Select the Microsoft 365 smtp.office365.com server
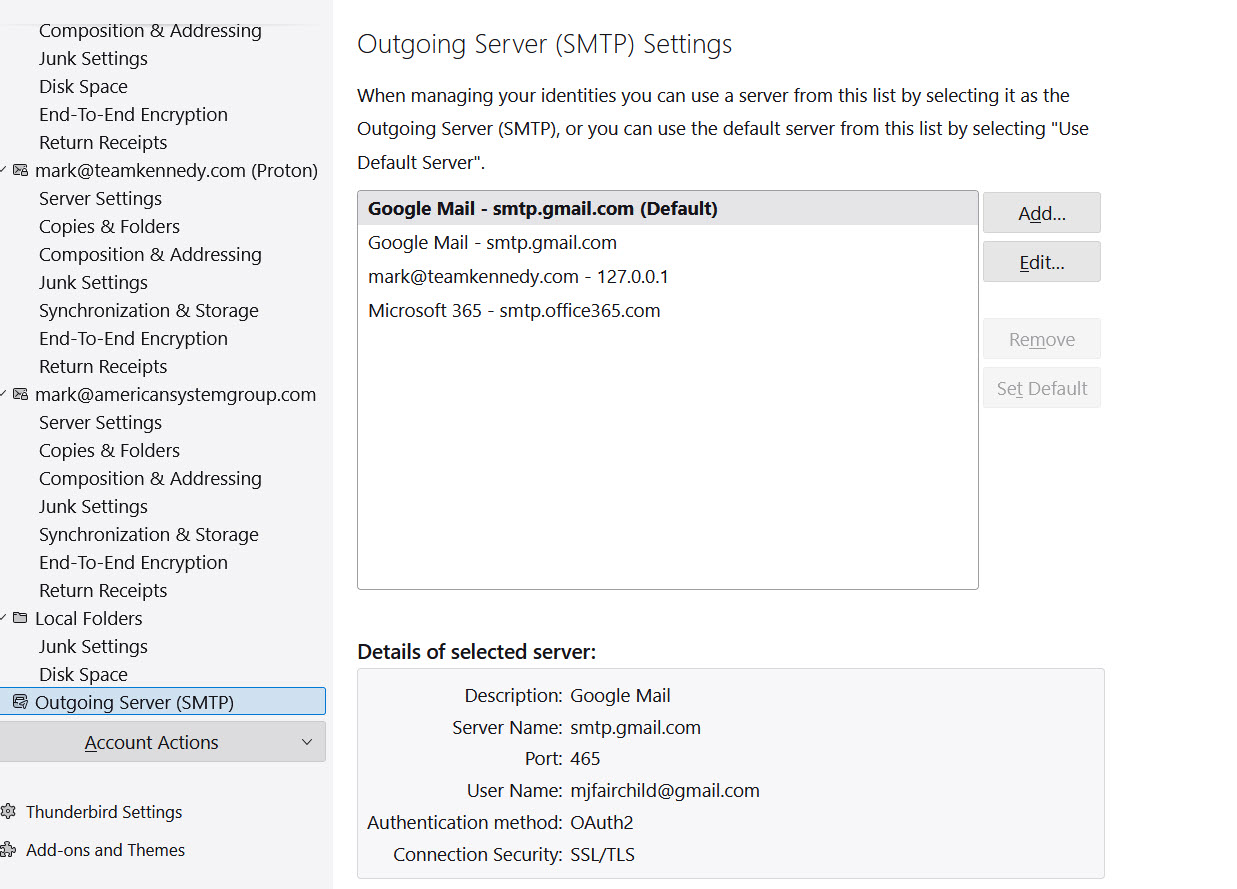The image size is (1237, 889). (514, 310)
